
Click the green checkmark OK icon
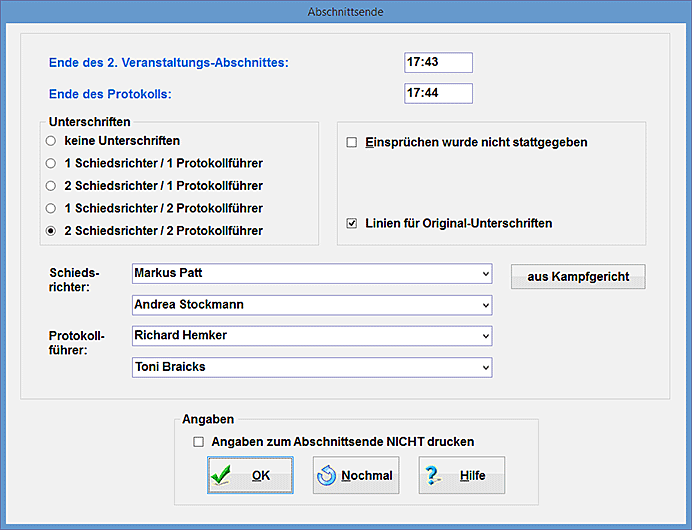point(222,476)
